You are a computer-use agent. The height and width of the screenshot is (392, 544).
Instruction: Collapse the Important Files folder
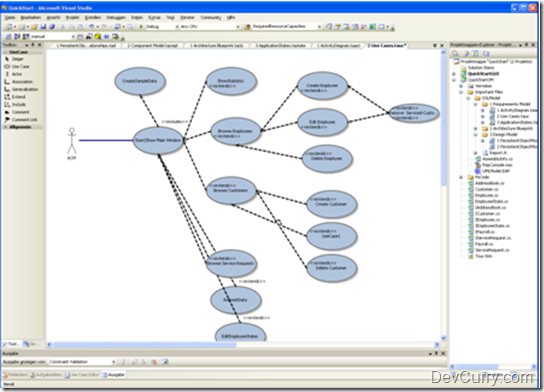point(461,92)
